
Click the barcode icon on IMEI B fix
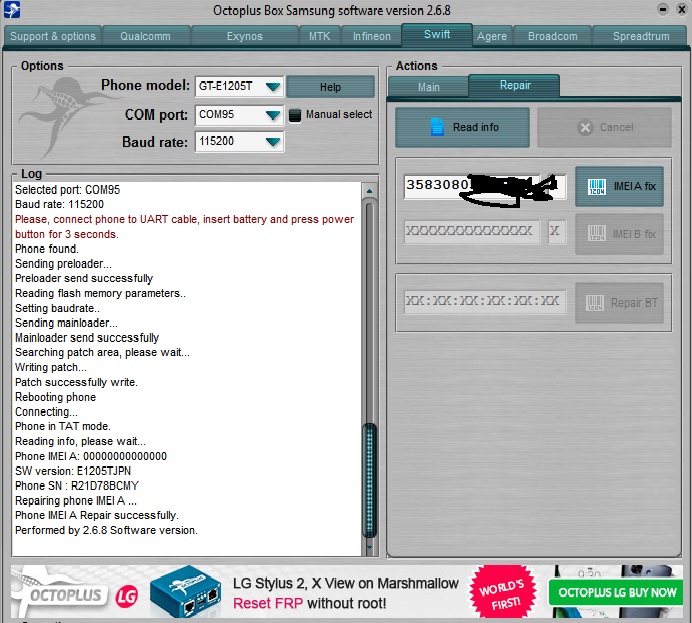[x=597, y=233]
